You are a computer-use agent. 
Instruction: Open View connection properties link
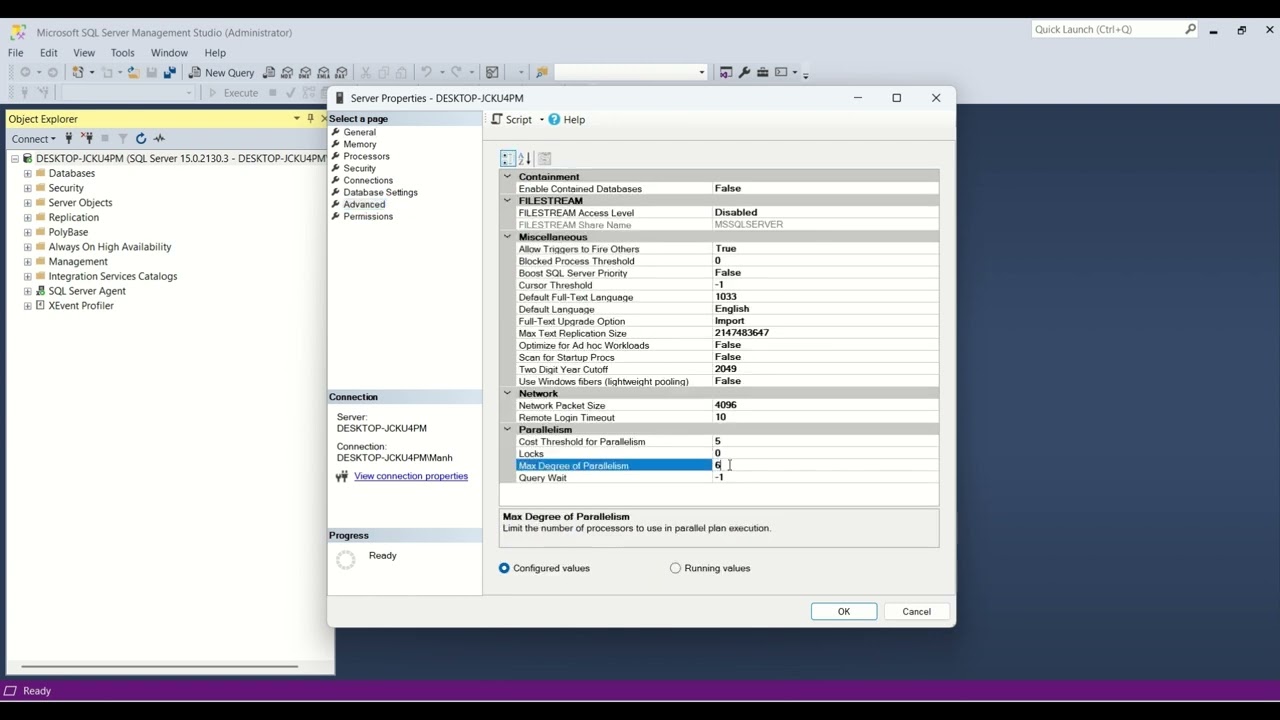pos(411,476)
